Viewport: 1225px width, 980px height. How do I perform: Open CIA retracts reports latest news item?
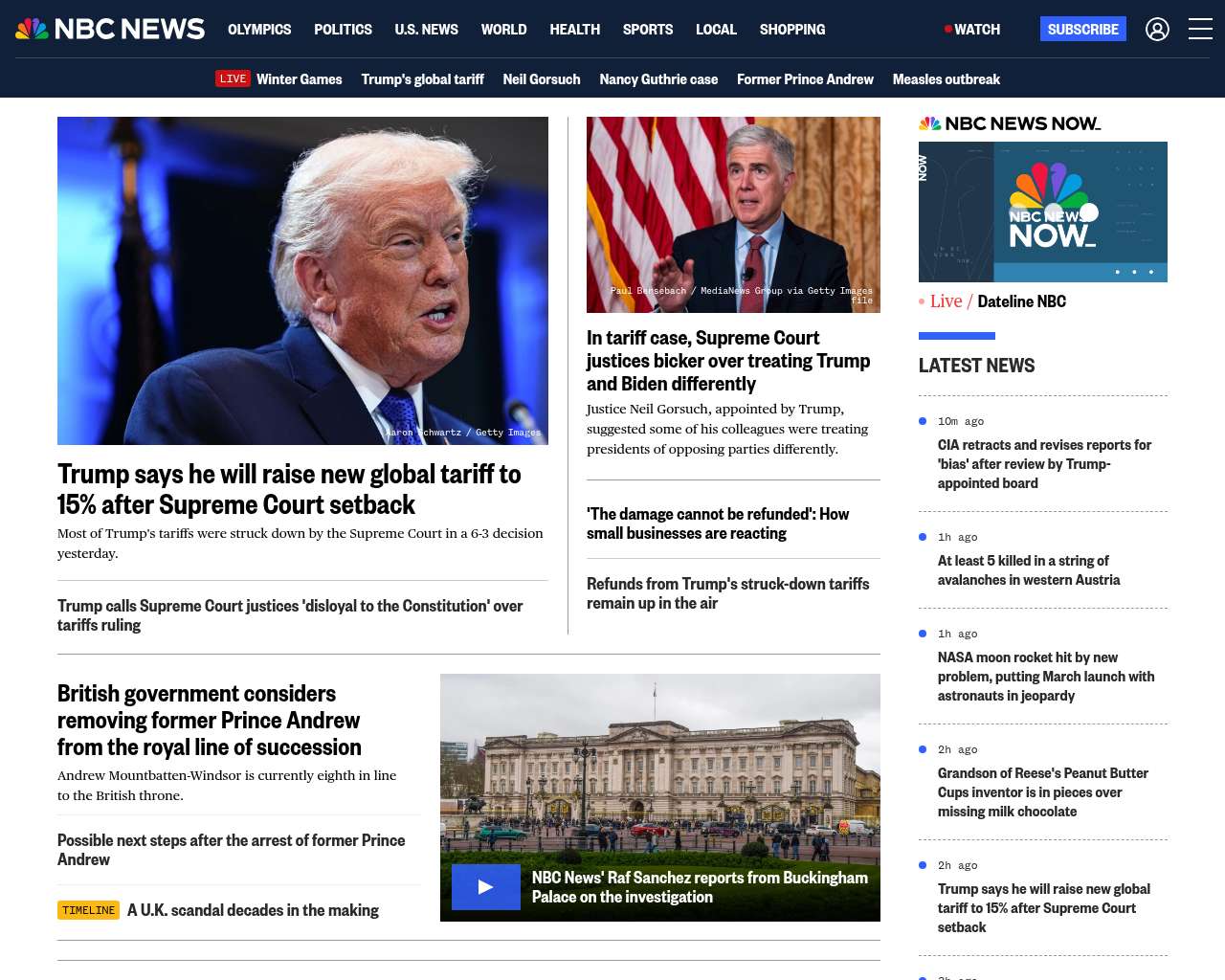pyautogui.click(x=1044, y=464)
